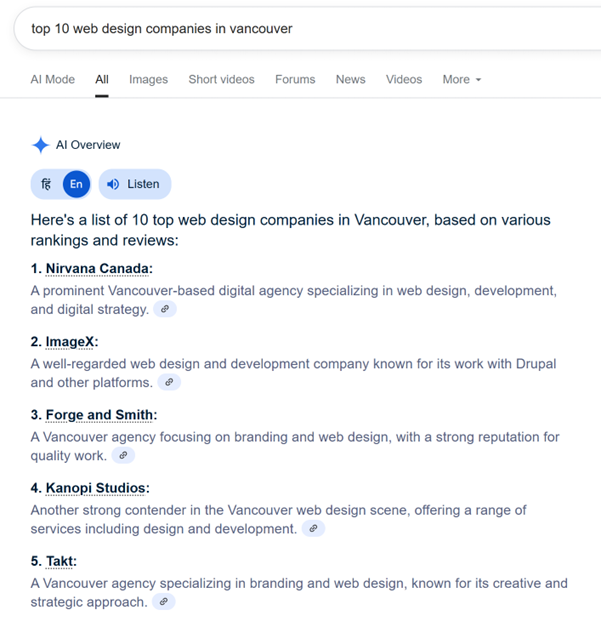Open source link icon after Takt description
This screenshot has height=627, width=601.
click(x=164, y=602)
